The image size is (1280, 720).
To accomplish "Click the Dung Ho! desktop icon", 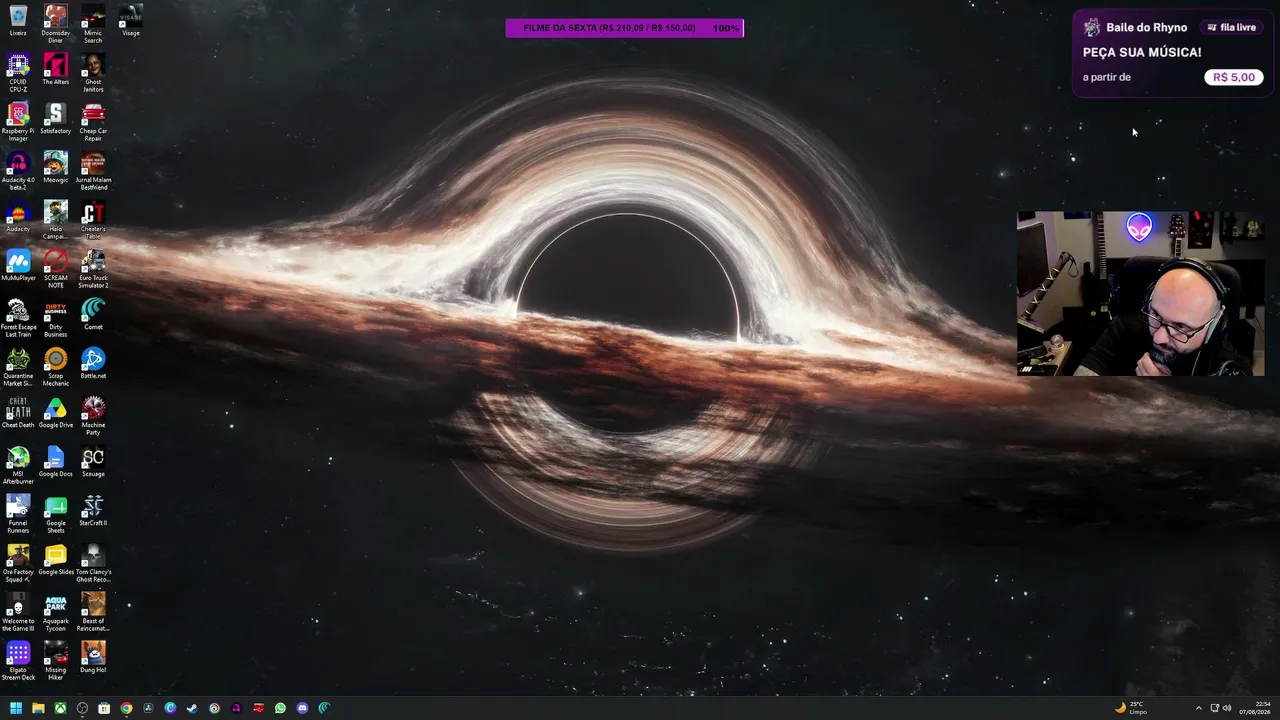I will coord(93,657).
